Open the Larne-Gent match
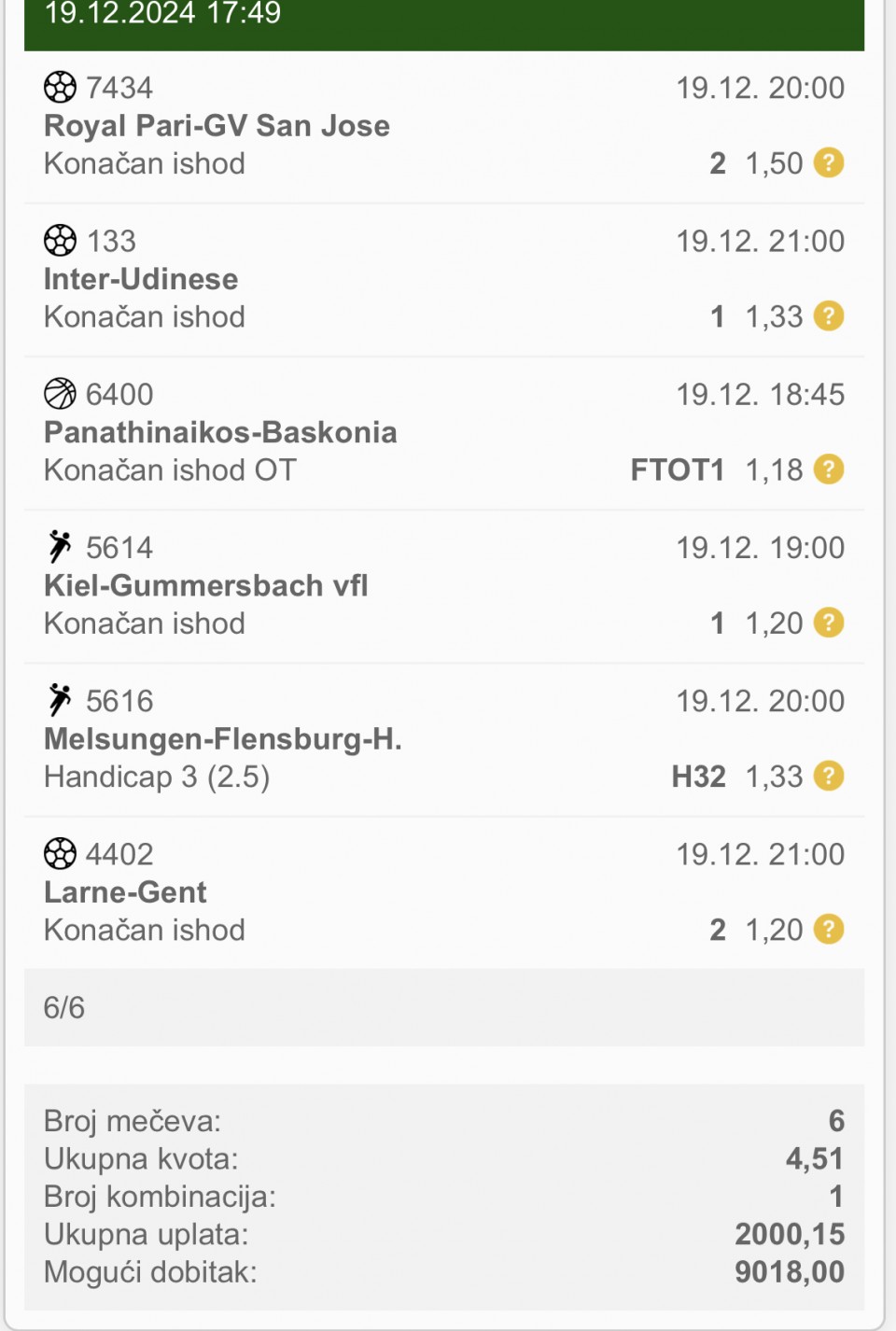Image resolution: width=896 pixels, height=1331 pixels. pos(125,891)
